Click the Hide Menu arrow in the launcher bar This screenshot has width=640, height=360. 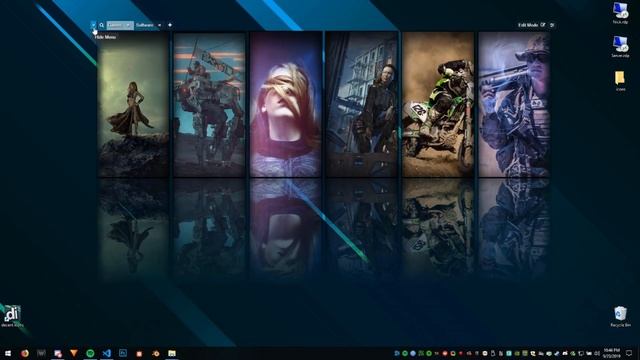pyautogui.click(x=93, y=25)
